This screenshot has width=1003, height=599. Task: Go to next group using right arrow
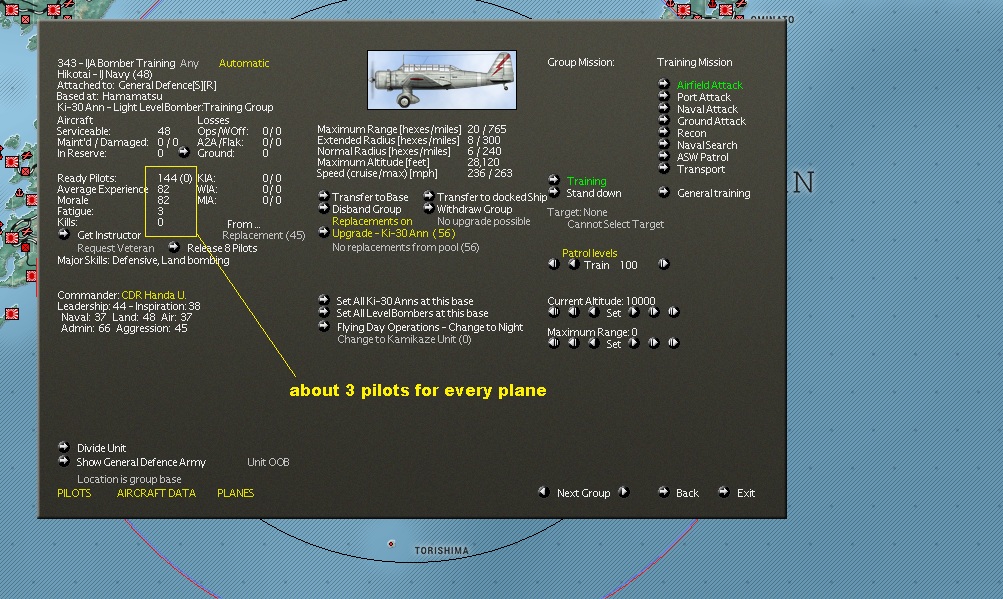tap(624, 491)
